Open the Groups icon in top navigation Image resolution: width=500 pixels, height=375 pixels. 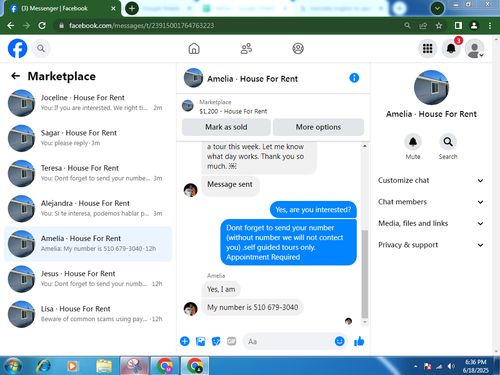coord(298,49)
